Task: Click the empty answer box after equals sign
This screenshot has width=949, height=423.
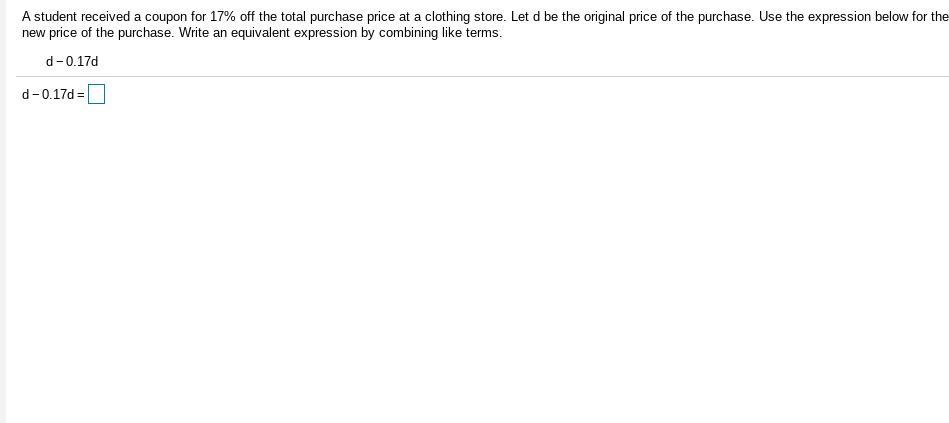Action: [x=96, y=94]
